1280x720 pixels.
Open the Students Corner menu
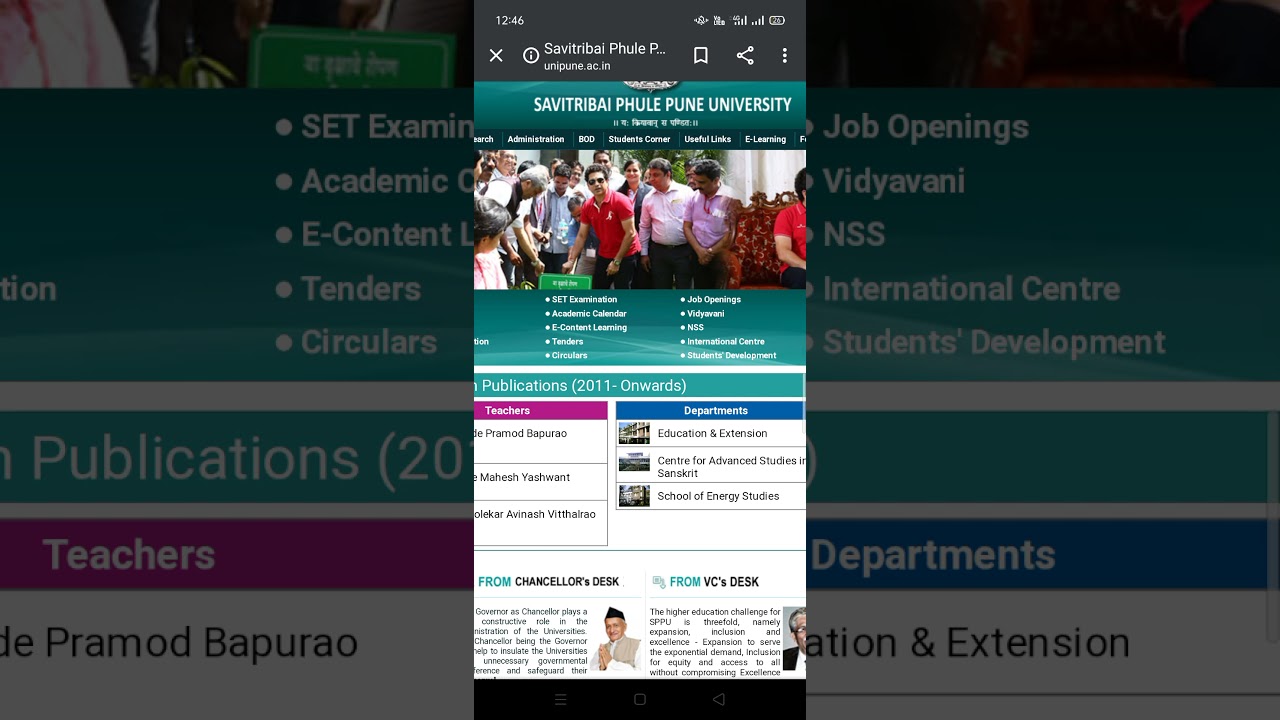[639, 140]
